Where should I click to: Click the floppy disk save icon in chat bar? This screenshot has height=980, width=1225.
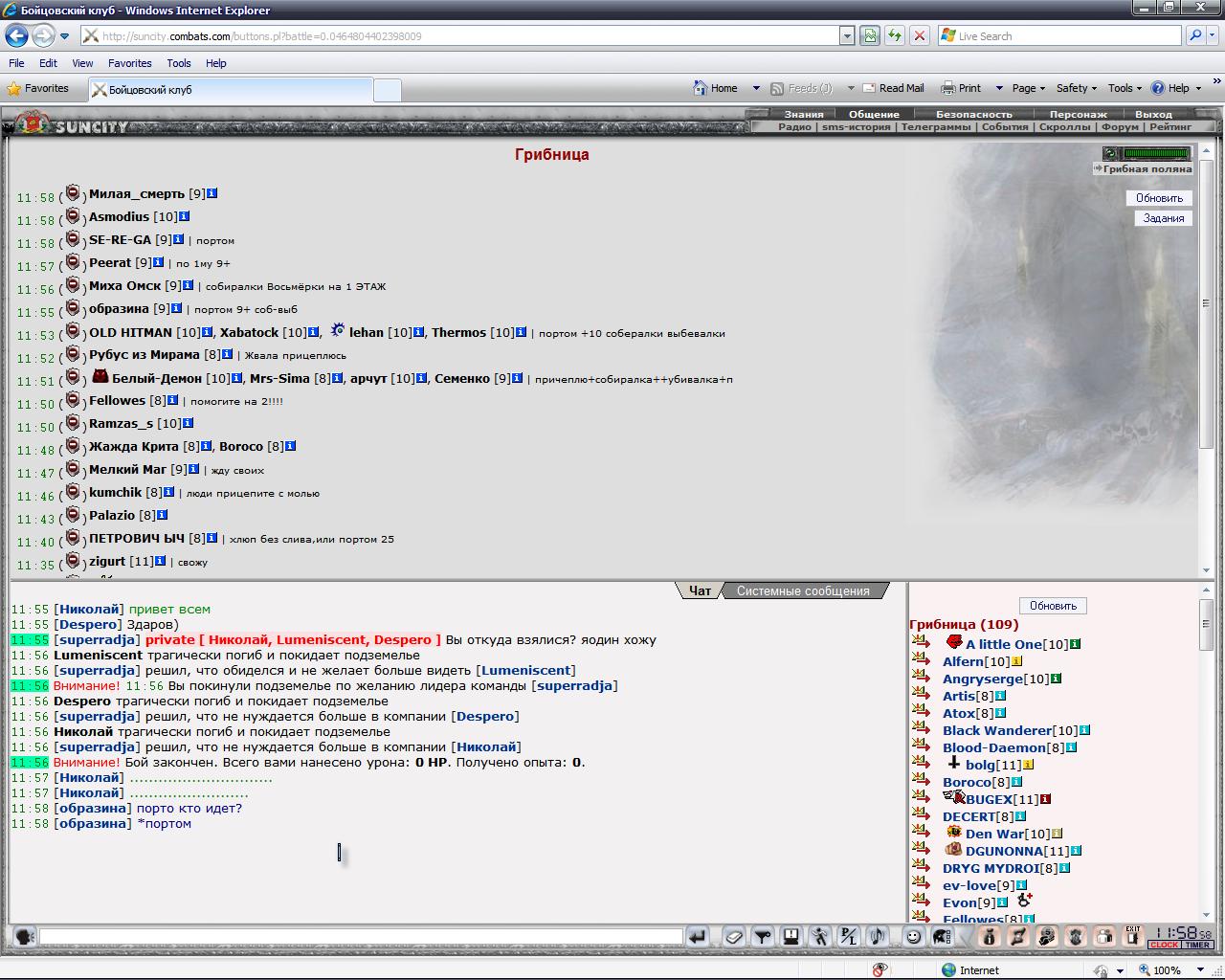tap(791, 936)
